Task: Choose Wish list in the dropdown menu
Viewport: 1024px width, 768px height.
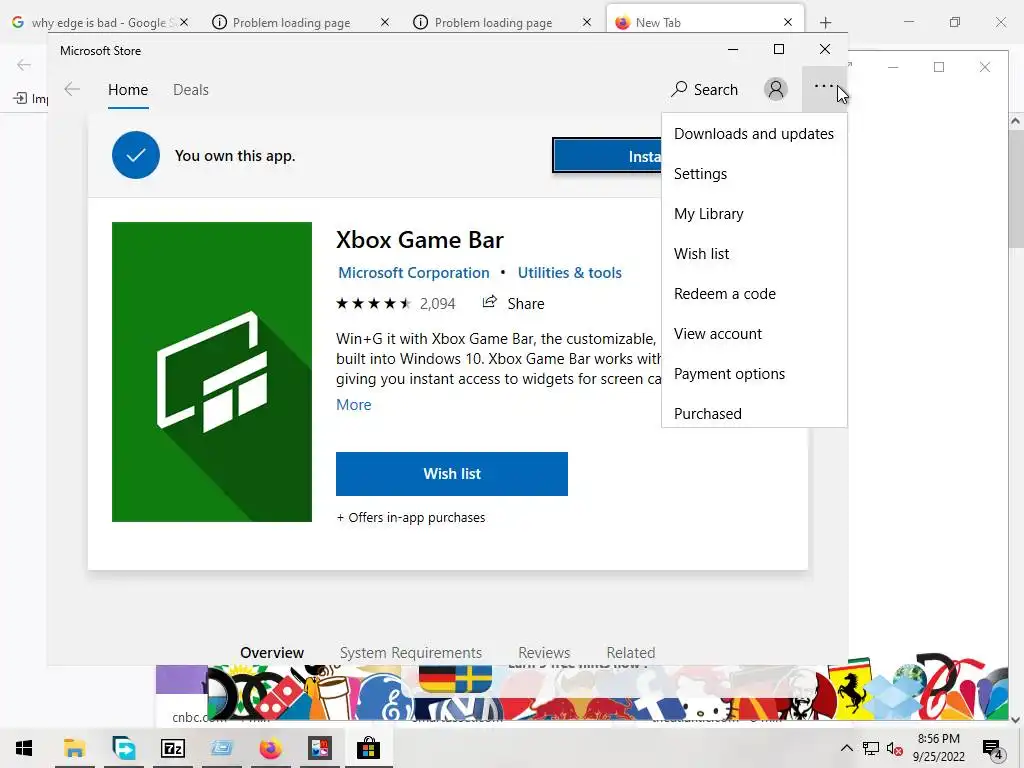Action: [x=754, y=253]
